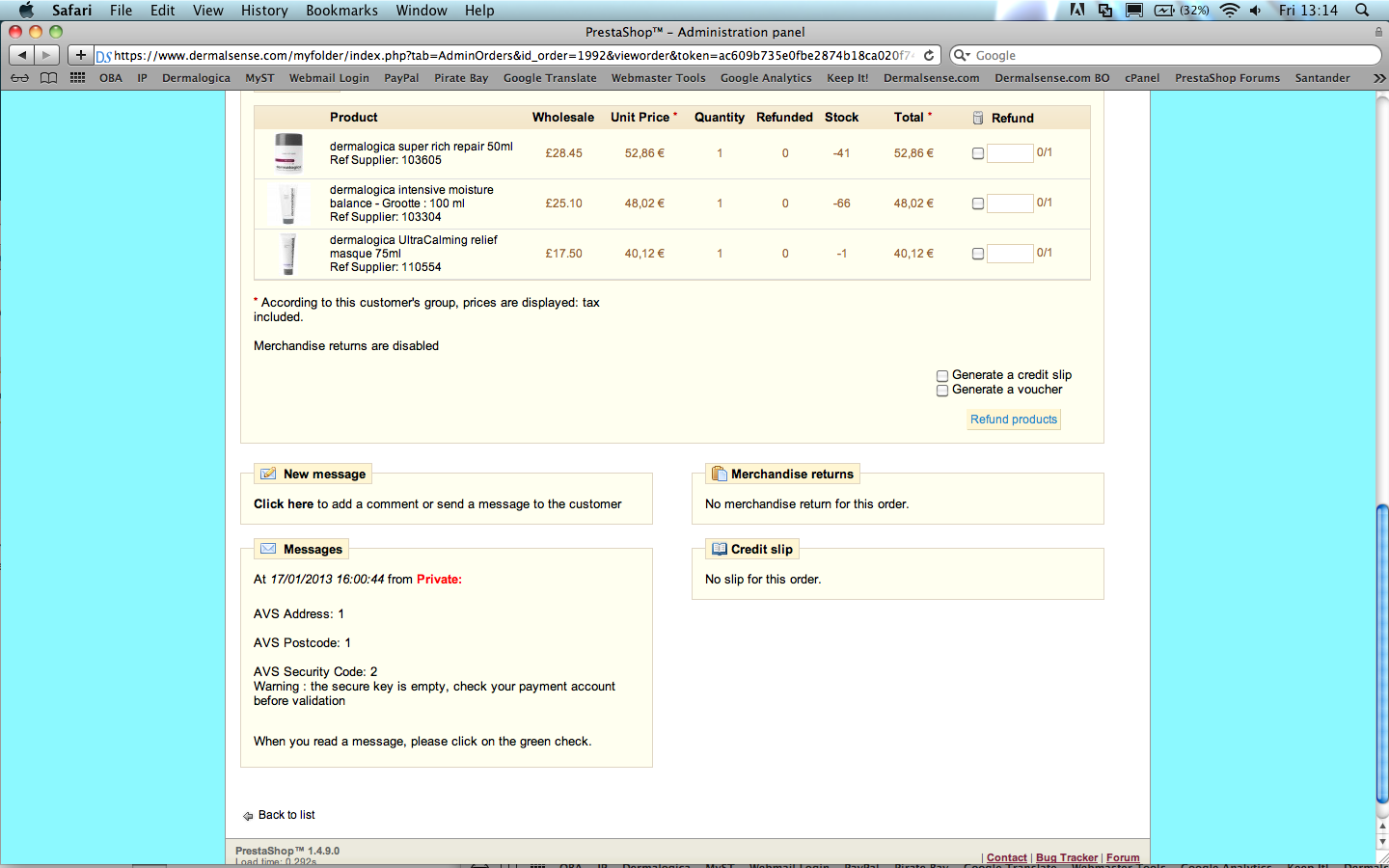The width and height of the screenshot is (1389, 868).
Task: Tick refund checkbox for intensive moisture balance
Action: pyautogui.click(x=978, y=203)
